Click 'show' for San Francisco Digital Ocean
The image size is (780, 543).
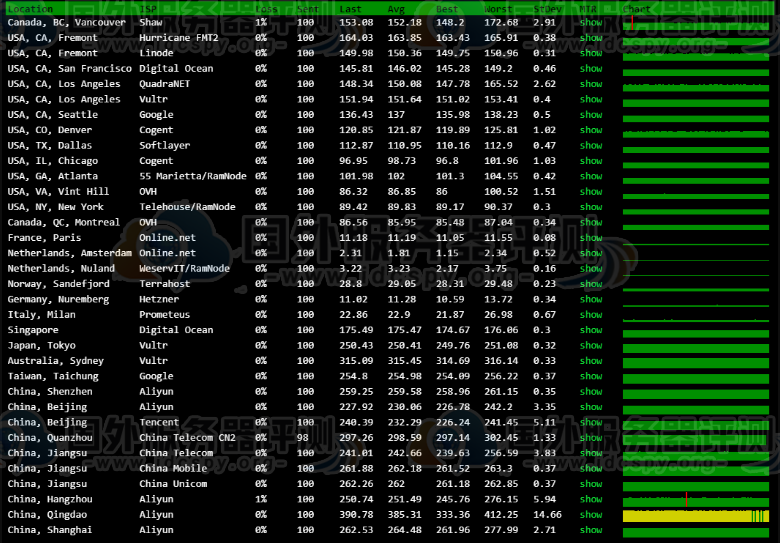tap(590, 69)
